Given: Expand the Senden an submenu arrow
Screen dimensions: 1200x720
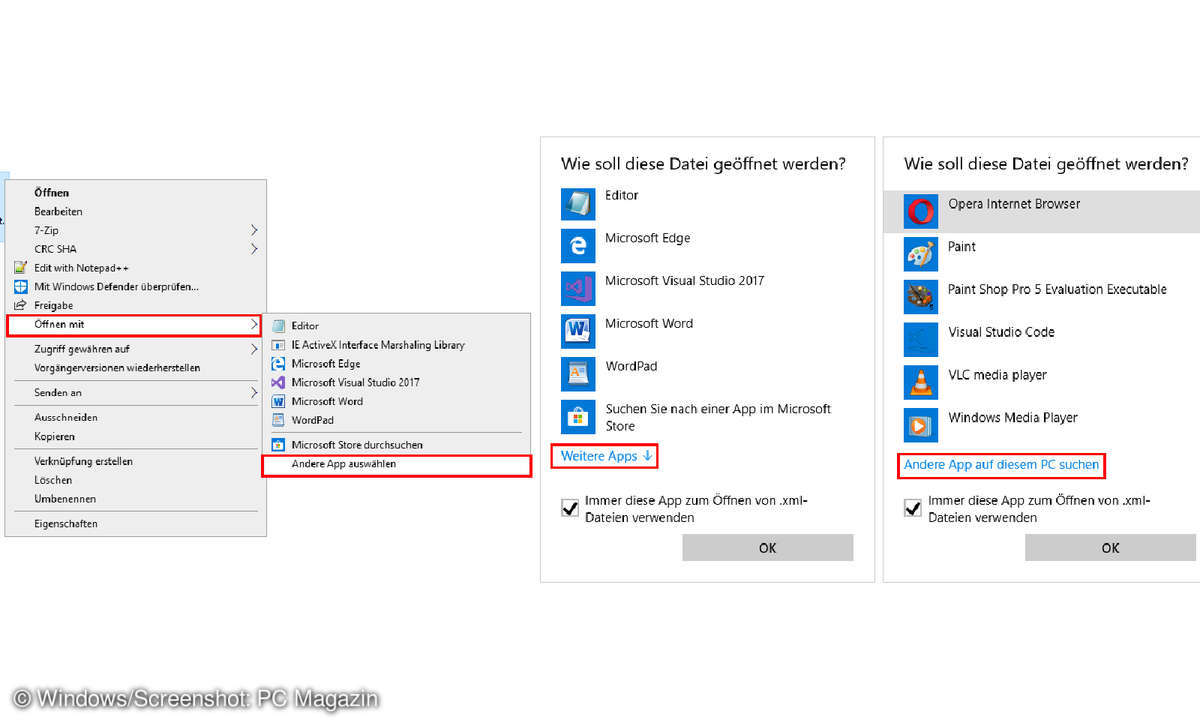Looking at the screenshot, I should coord(254,393).
